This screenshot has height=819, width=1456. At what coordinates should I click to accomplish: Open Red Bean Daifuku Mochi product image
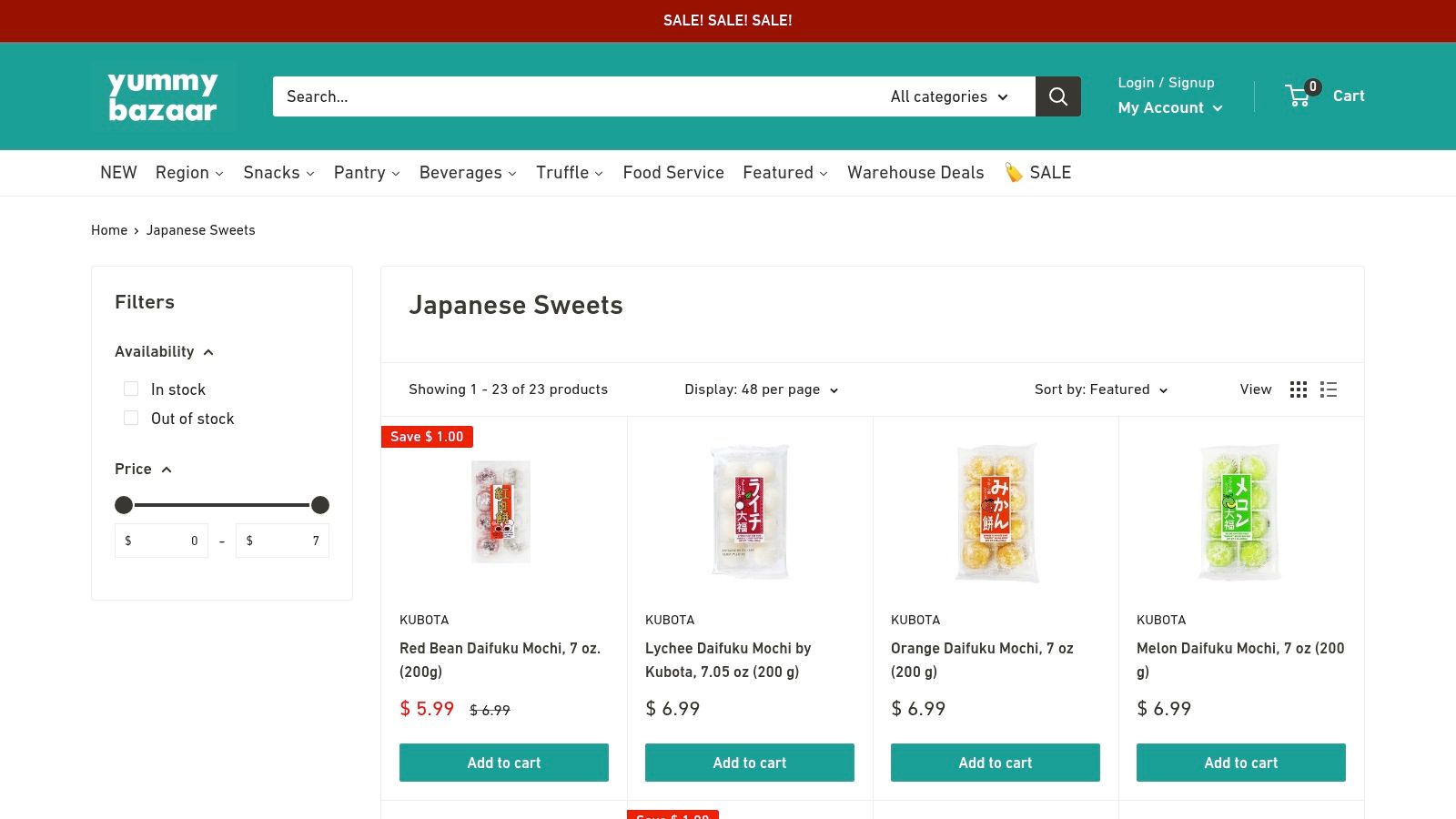coord(501,511)
